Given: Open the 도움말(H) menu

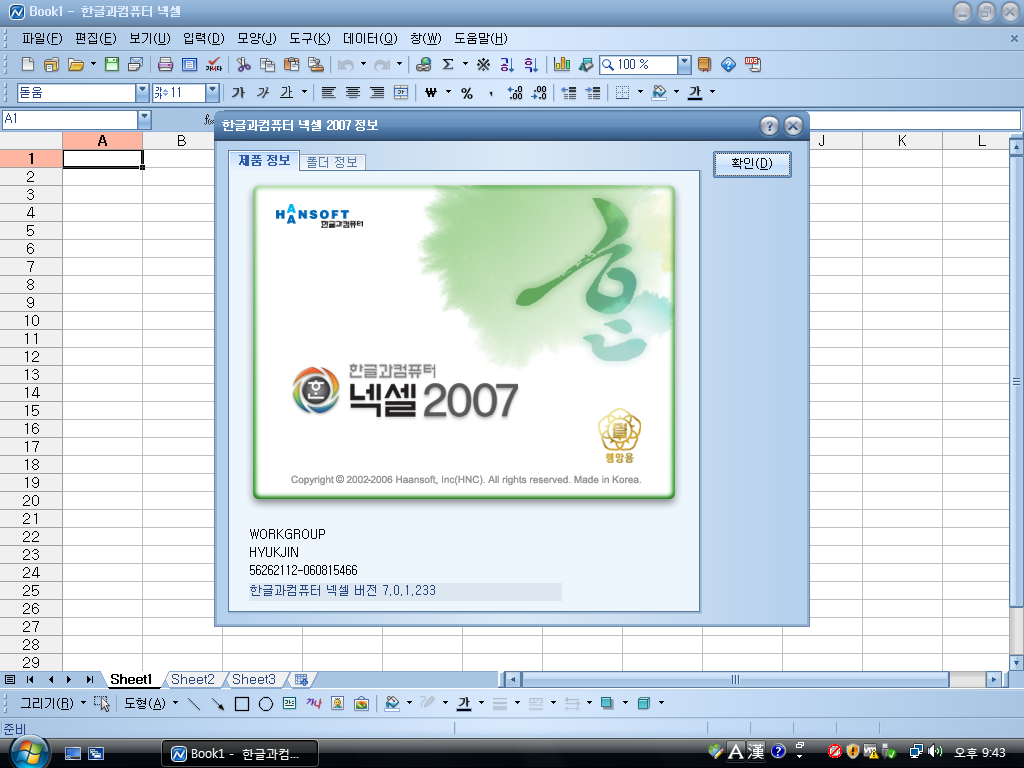Looking at the screenshot, I should pyautogui.click(x=481, y=39).
